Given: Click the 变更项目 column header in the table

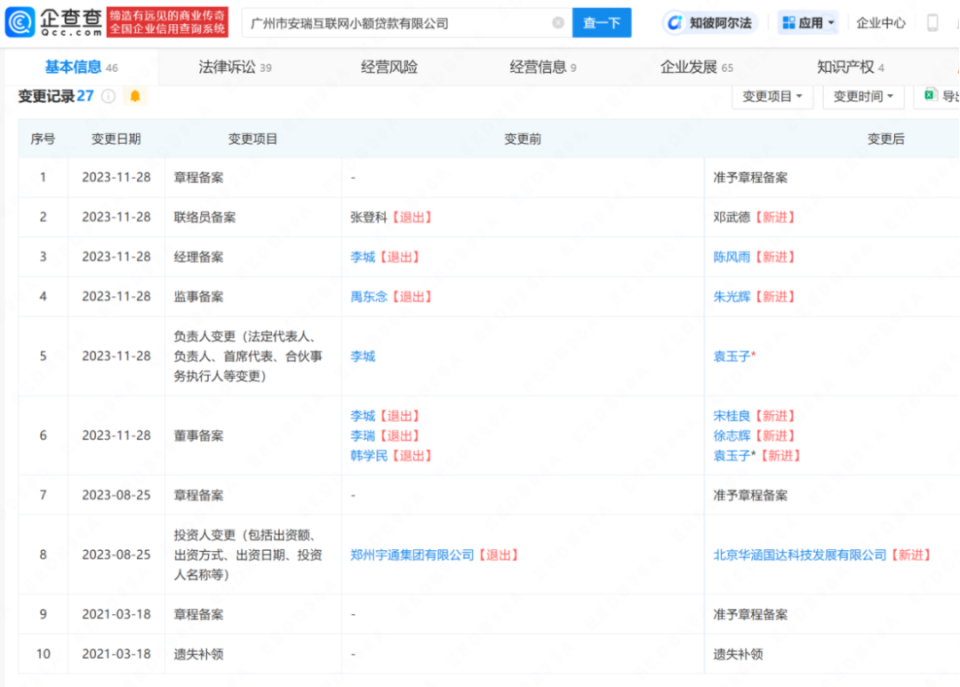Looking at the screenshot, I should [x=253, y=139].
